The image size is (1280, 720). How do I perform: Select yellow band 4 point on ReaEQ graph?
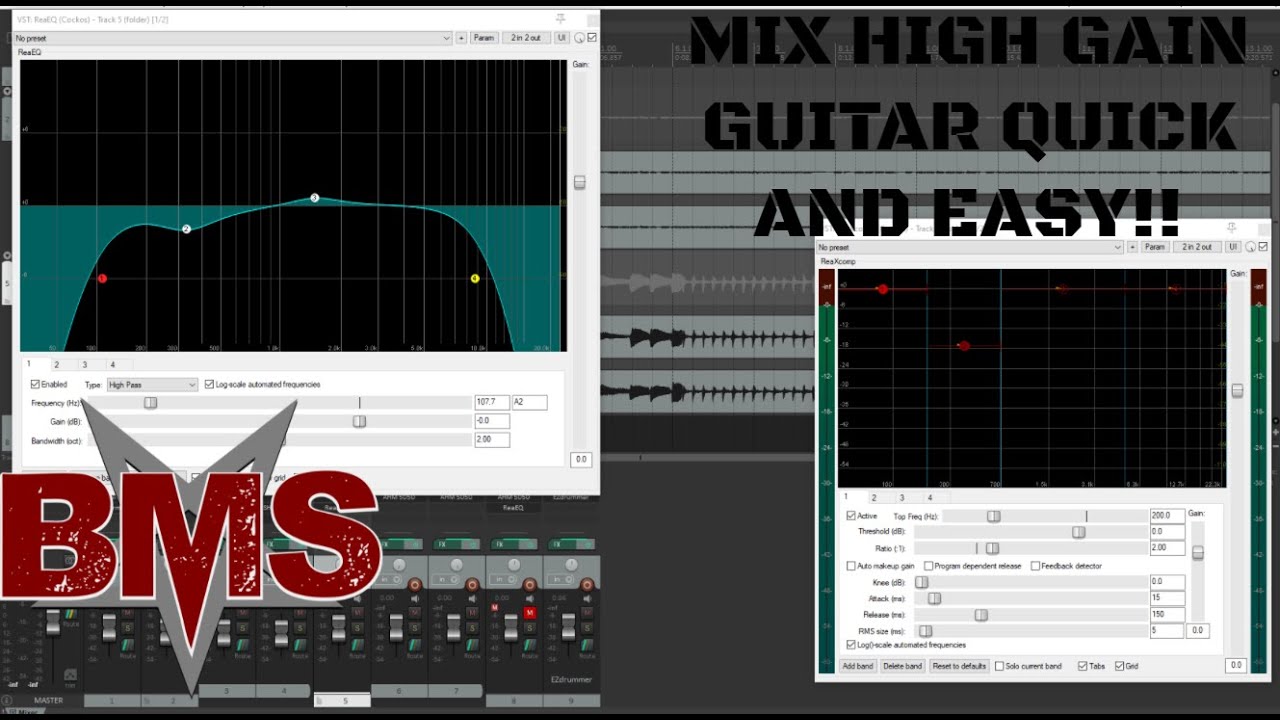(x=475, y=279)
